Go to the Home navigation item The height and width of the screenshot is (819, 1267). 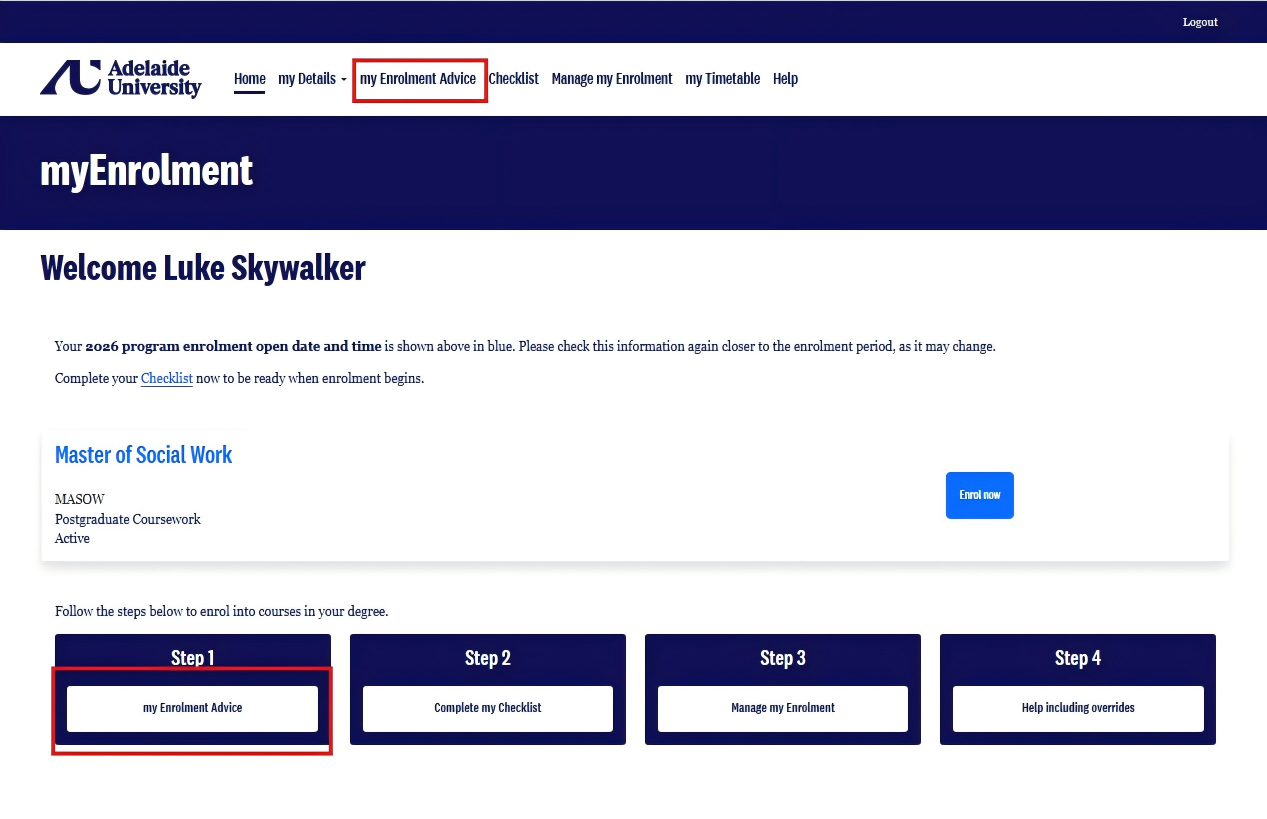coord(250,79)
